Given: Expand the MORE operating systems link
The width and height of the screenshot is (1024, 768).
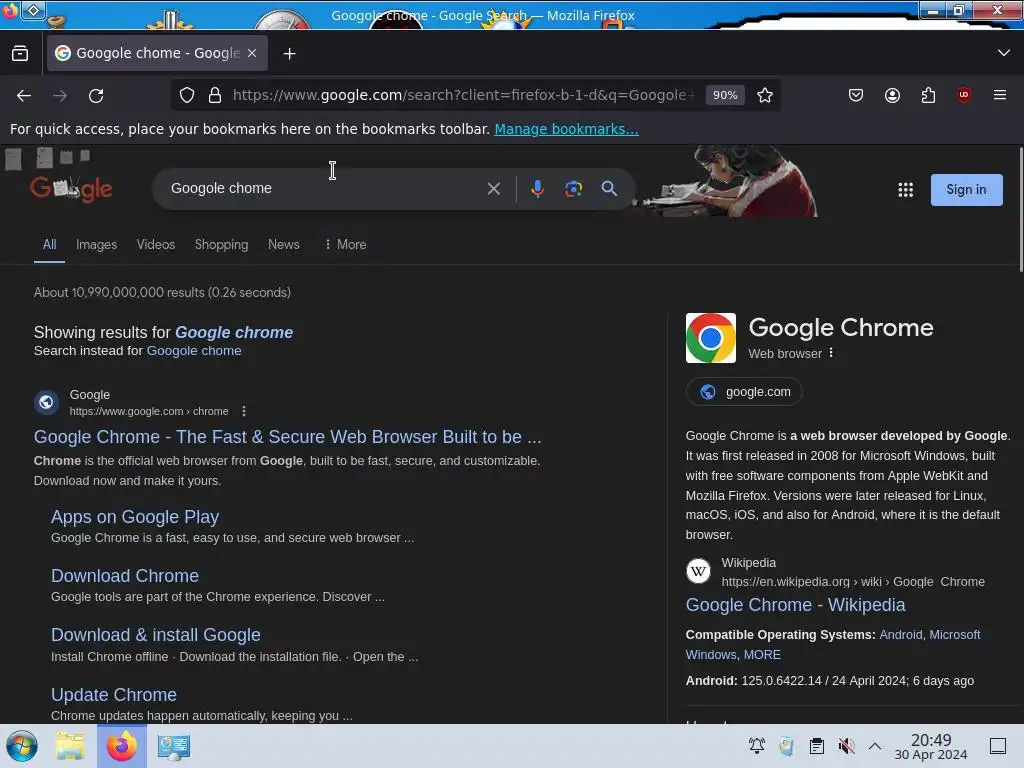Looking at the screenshot, I should click(762, 654).
